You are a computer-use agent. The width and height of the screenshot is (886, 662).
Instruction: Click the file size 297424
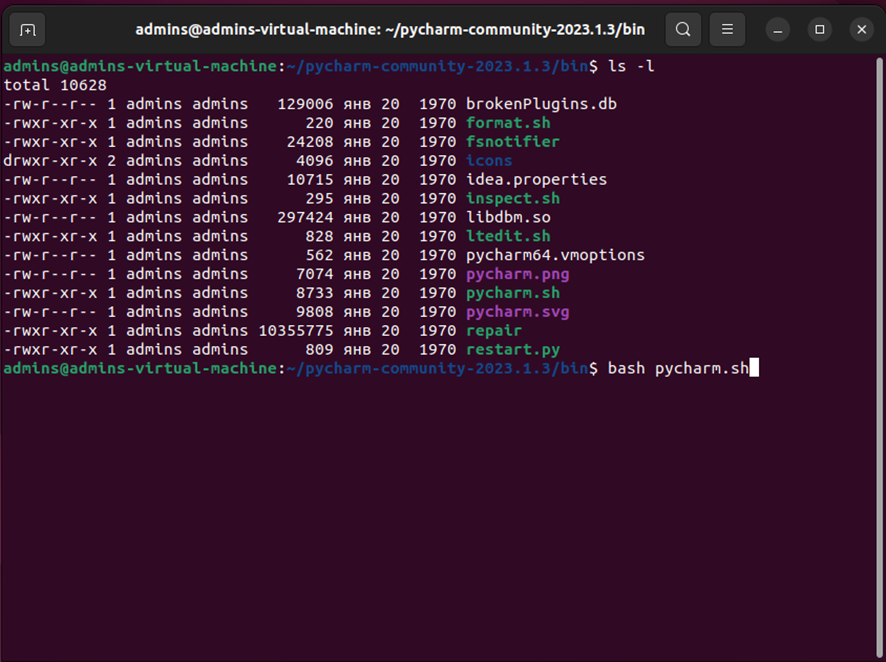click(x=305, y=217)
